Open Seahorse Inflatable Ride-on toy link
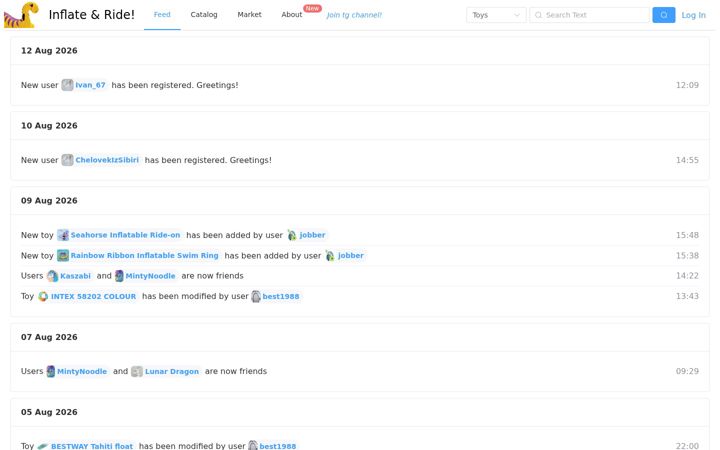This screenshot has height=450, width=720. (125, 235)
